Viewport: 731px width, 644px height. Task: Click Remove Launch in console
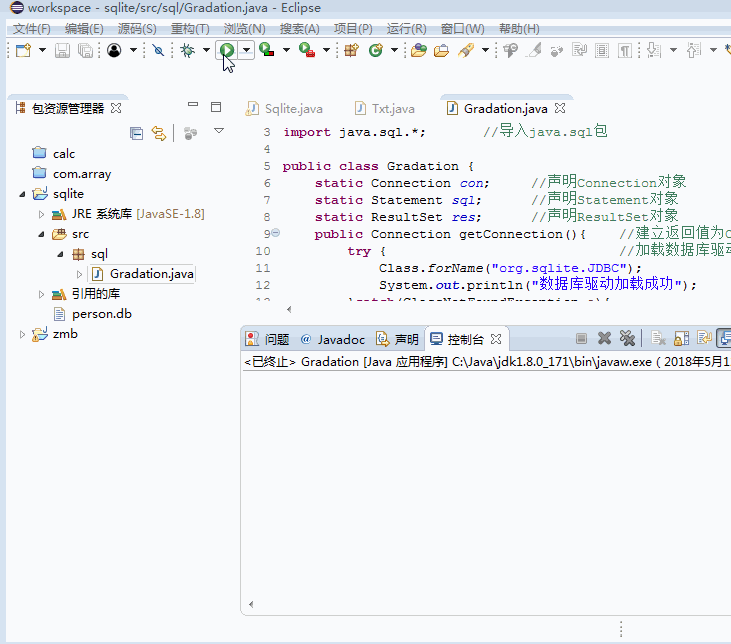[604, 339]
